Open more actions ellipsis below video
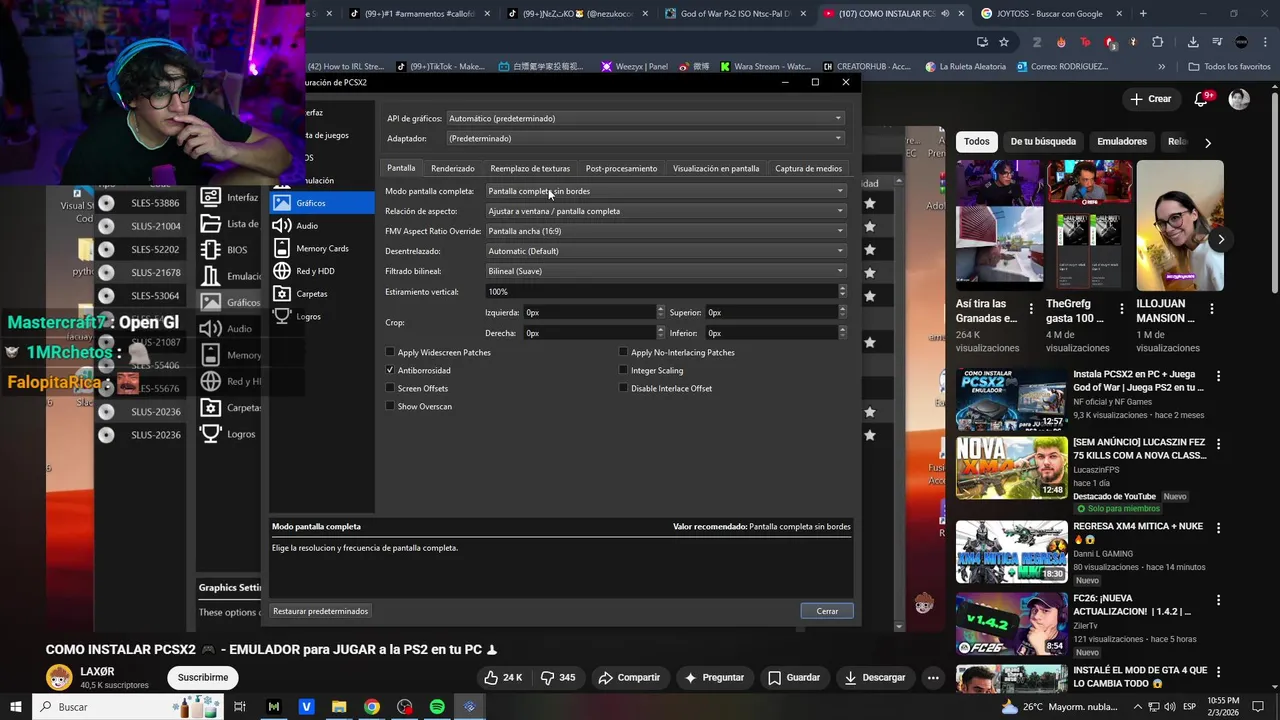Image resolution: width=1280 pixels, height=720 pixels. 932,677
